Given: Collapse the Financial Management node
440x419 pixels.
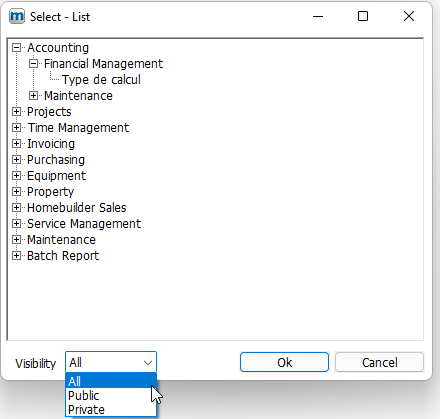Looking at the screenshot, I should 33,64.
